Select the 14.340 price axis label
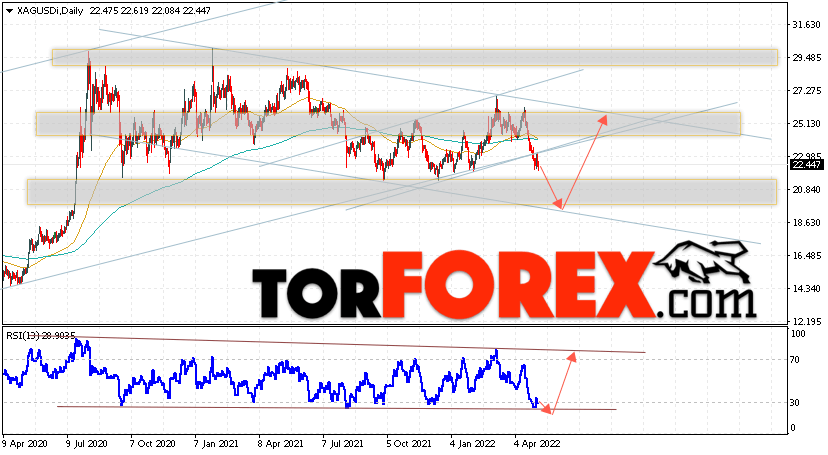The height and width of the screenshot is (455, 828). pos(806,289)
